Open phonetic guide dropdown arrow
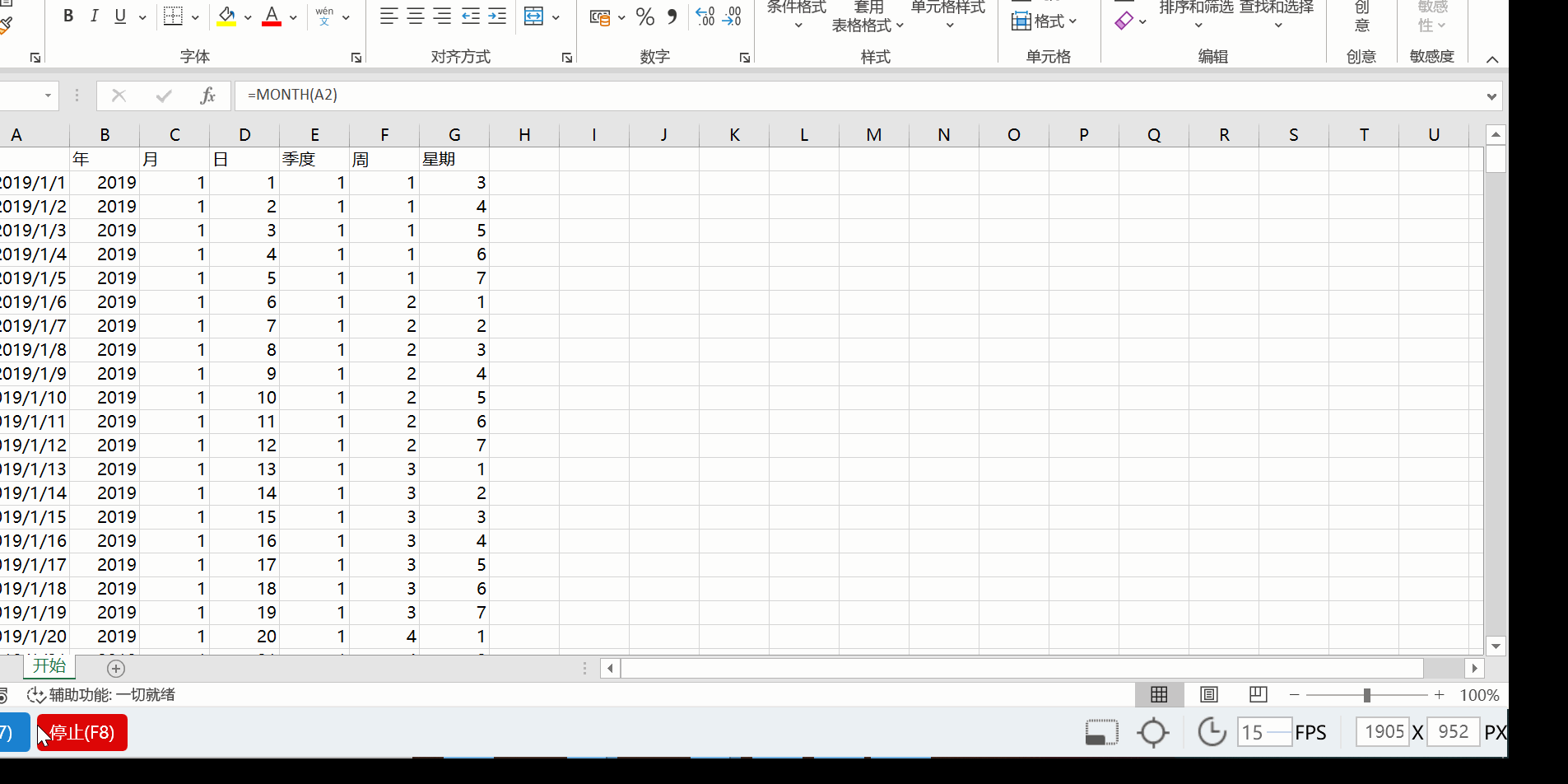The height and width of the screenshot is (784, 1568). pyautogui.click(x=346, y=17)
